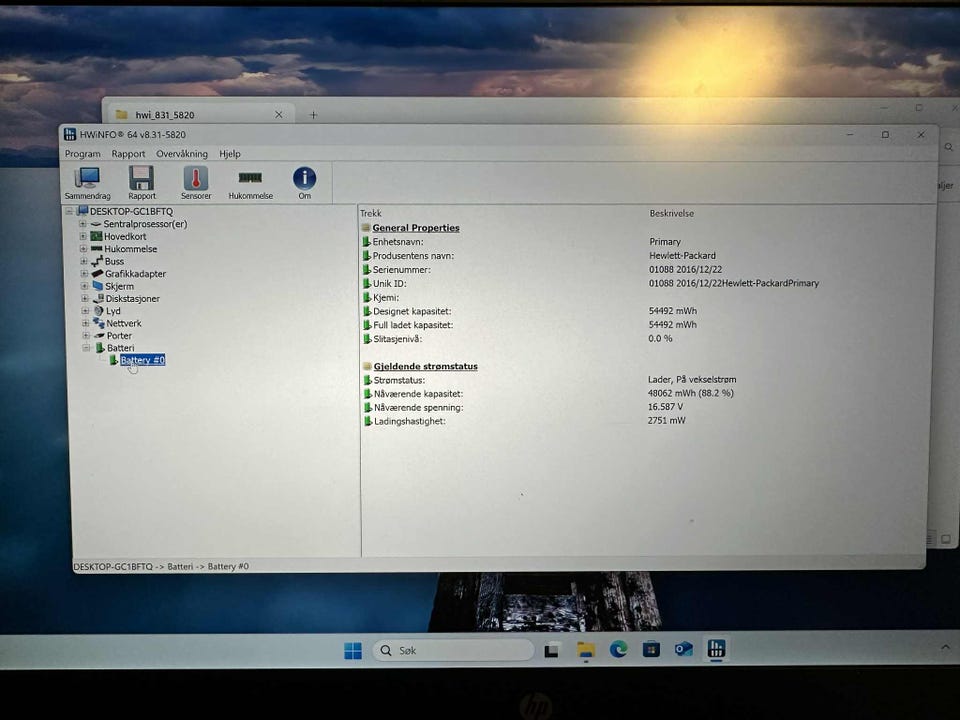
Task: Select the Serienummer row label
Action: click(x=402, y=269)
